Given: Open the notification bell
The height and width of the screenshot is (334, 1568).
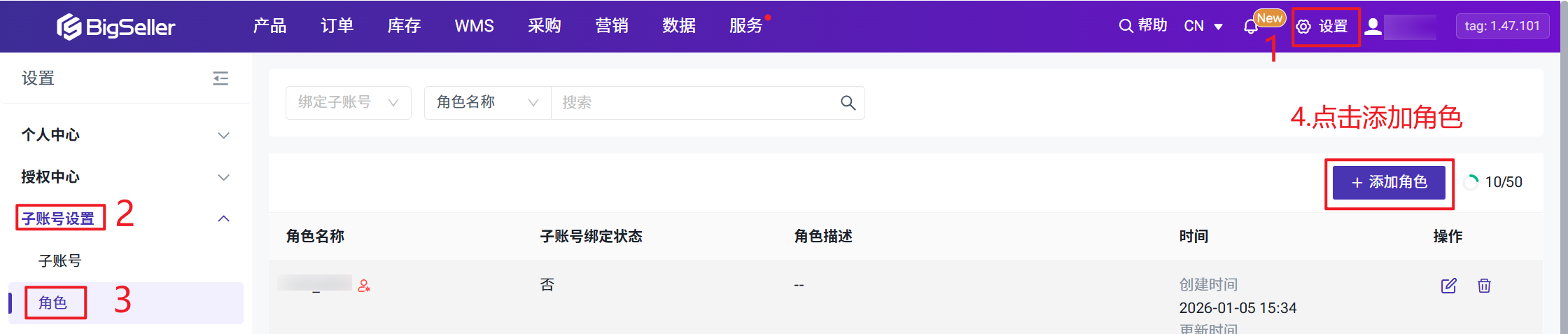Looking at the screenshot, I should pos(1251,27).
